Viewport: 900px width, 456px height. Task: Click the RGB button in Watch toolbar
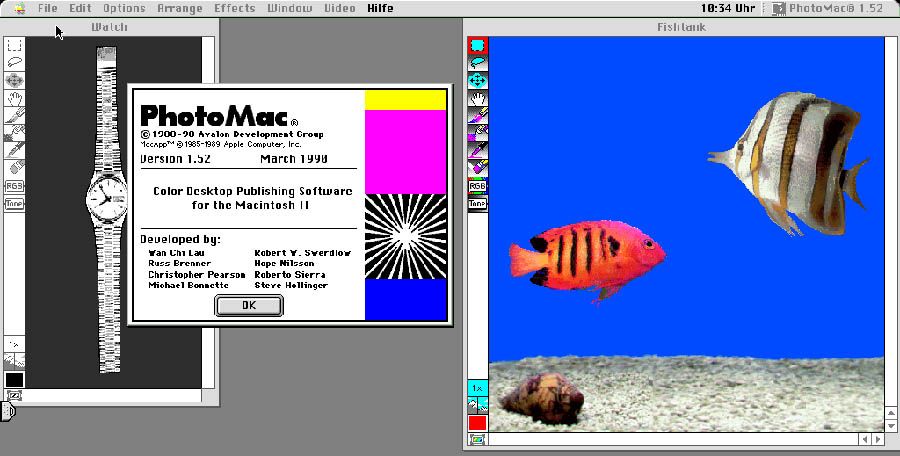15,186
